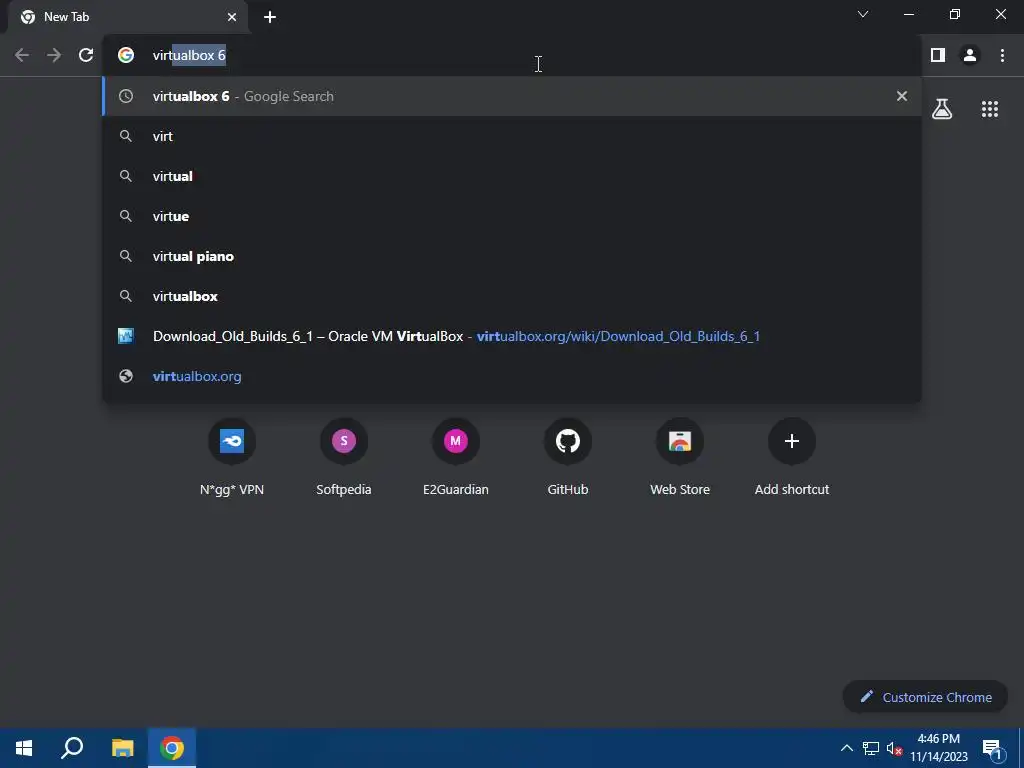The image size is (1024, 768).
Task: Select the 'virtualbox' search suggestion
Action: click(511, 296)
